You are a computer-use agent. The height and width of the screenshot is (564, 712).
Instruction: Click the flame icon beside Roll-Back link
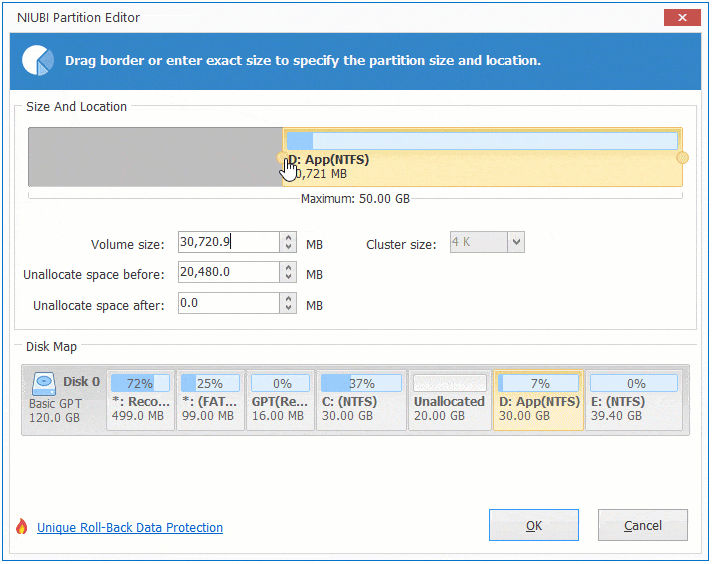(21, 527)
